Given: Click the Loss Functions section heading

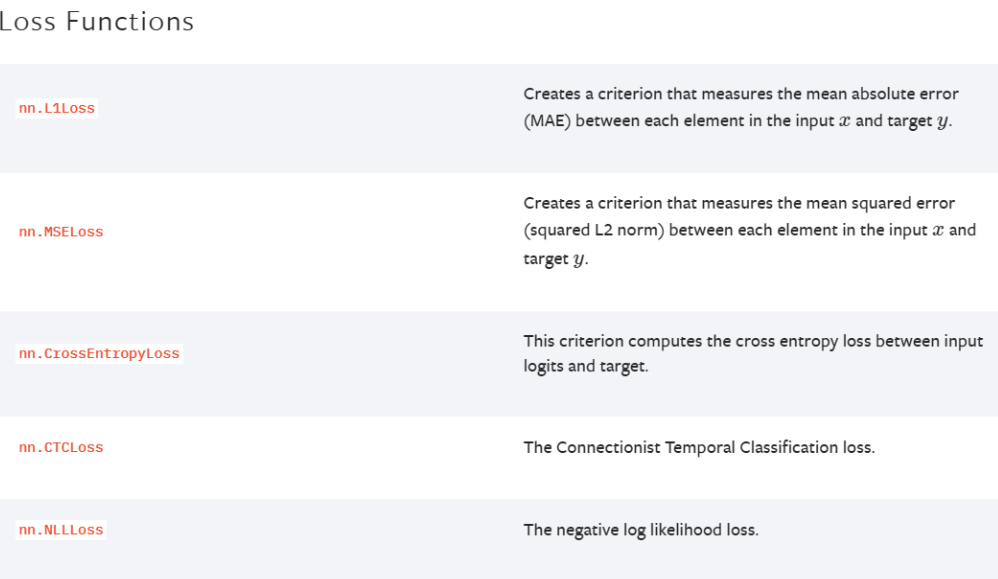Looking at the screenshot, I should coord(97,22).
